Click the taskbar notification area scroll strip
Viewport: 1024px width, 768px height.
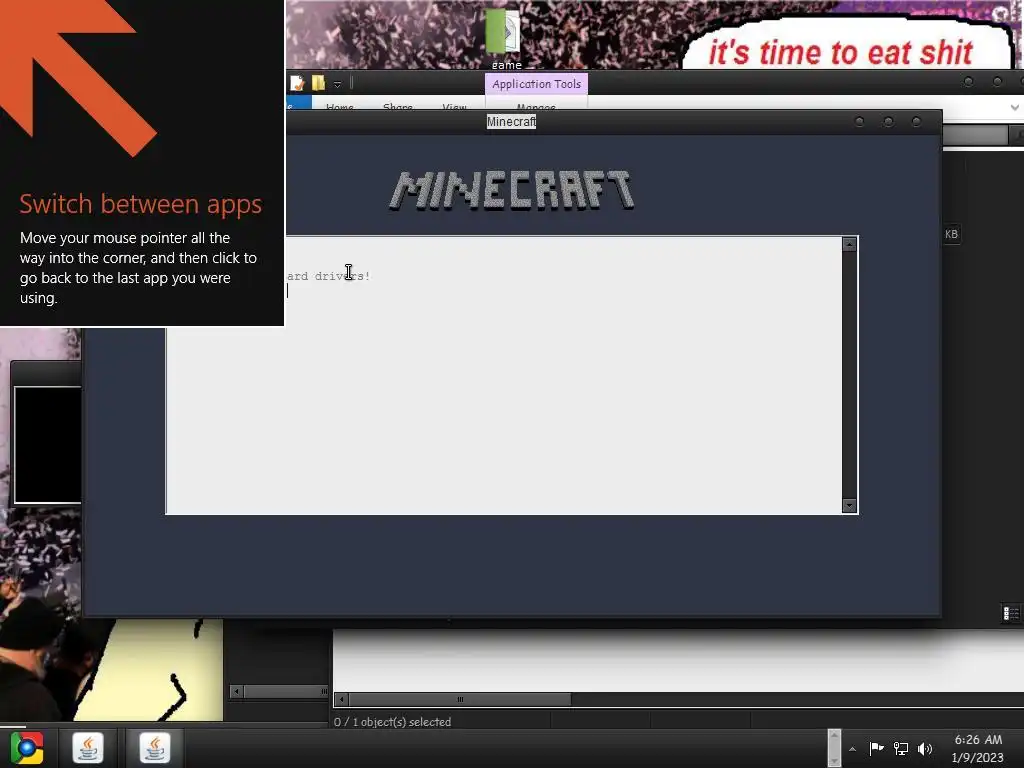click(x=834, y=748)
